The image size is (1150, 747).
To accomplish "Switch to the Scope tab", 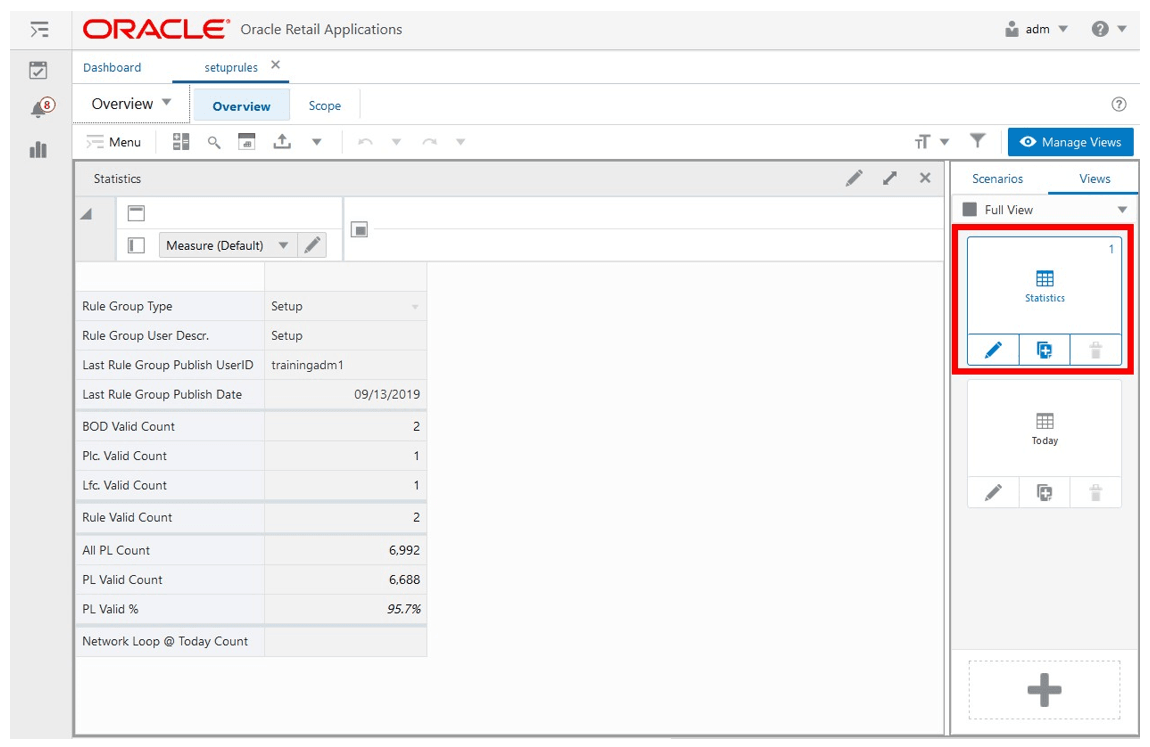I will coord(326,104).
